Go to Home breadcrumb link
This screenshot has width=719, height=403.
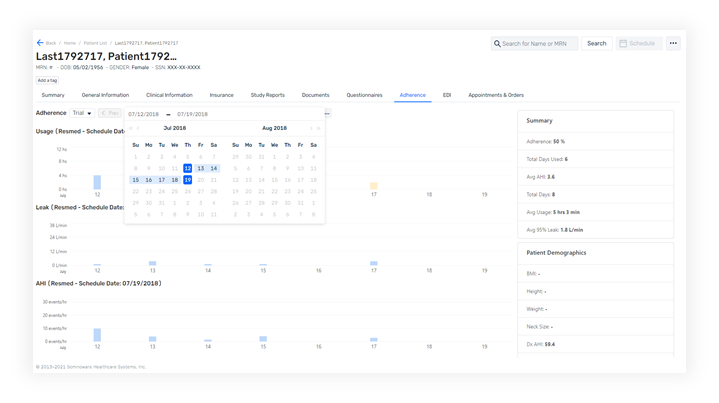(70, 43)
